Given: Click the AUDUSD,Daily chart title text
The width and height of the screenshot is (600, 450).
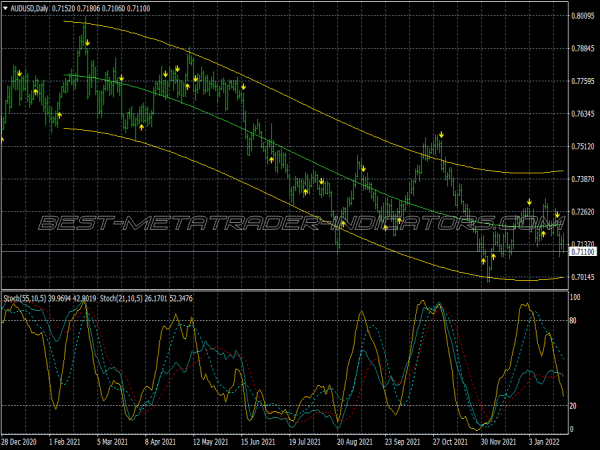Looking at the screenshot, I should pyautogui.click(x=29, y=8).
